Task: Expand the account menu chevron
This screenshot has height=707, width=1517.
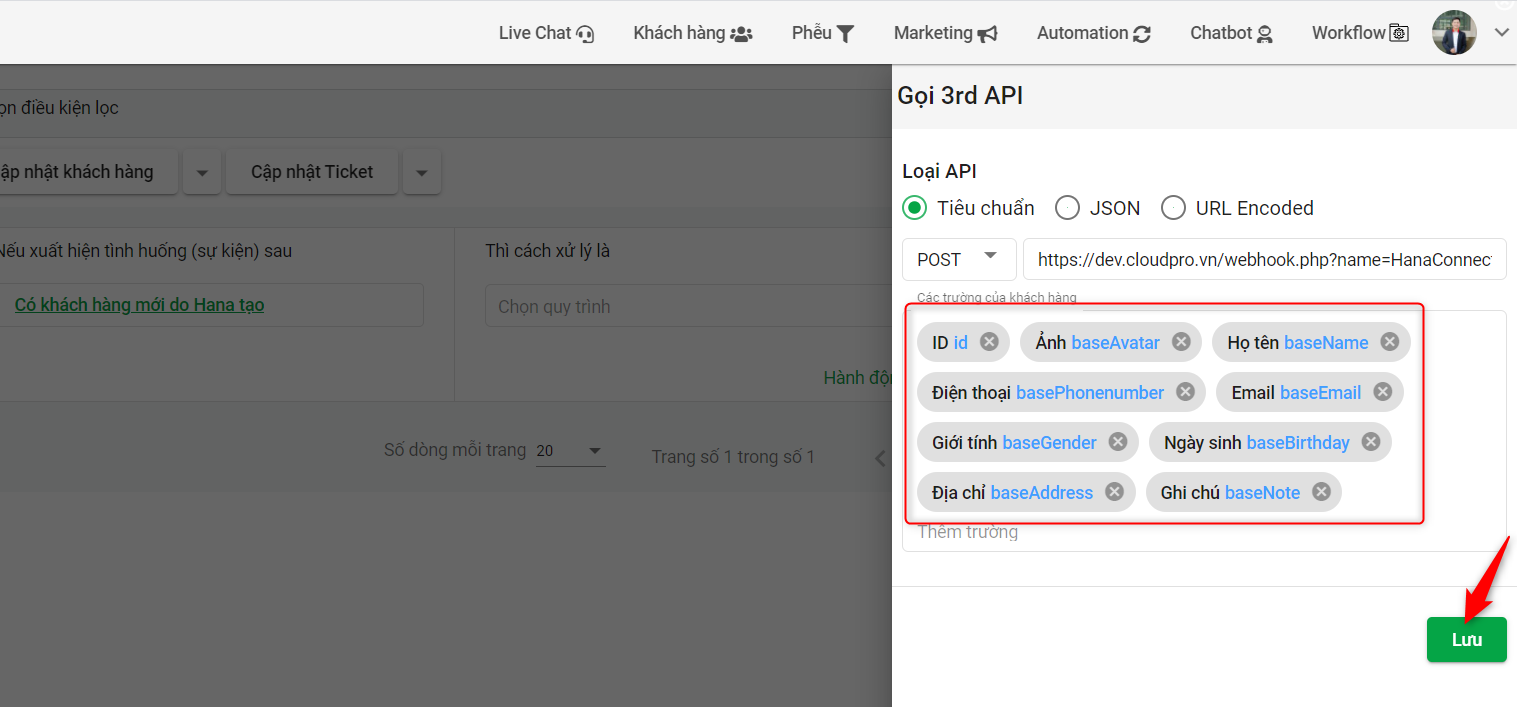Action: (1501, 33)
